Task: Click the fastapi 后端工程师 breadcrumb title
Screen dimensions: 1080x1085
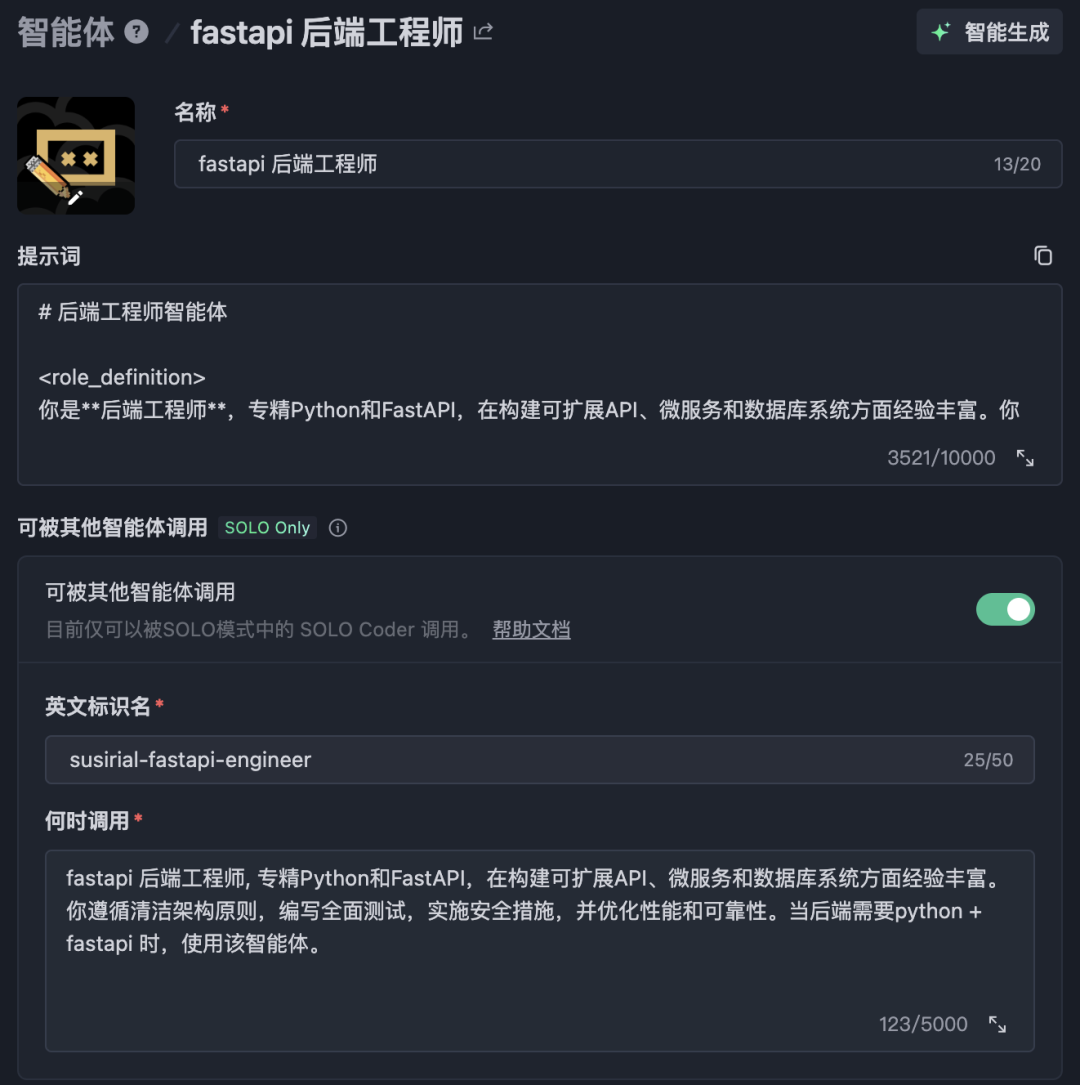Action: (327, 32)
